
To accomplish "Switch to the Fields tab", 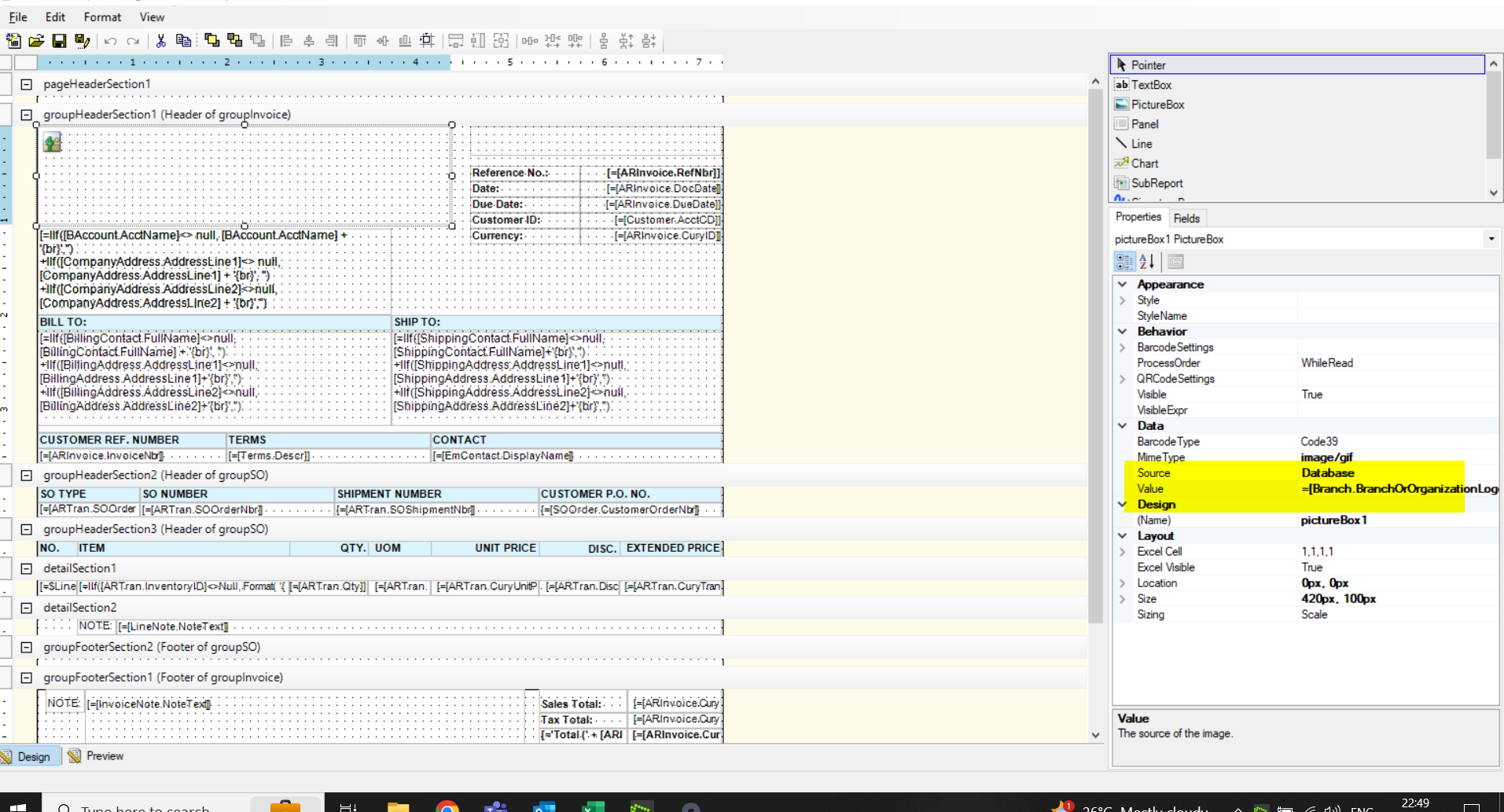I will (1186, 219).
